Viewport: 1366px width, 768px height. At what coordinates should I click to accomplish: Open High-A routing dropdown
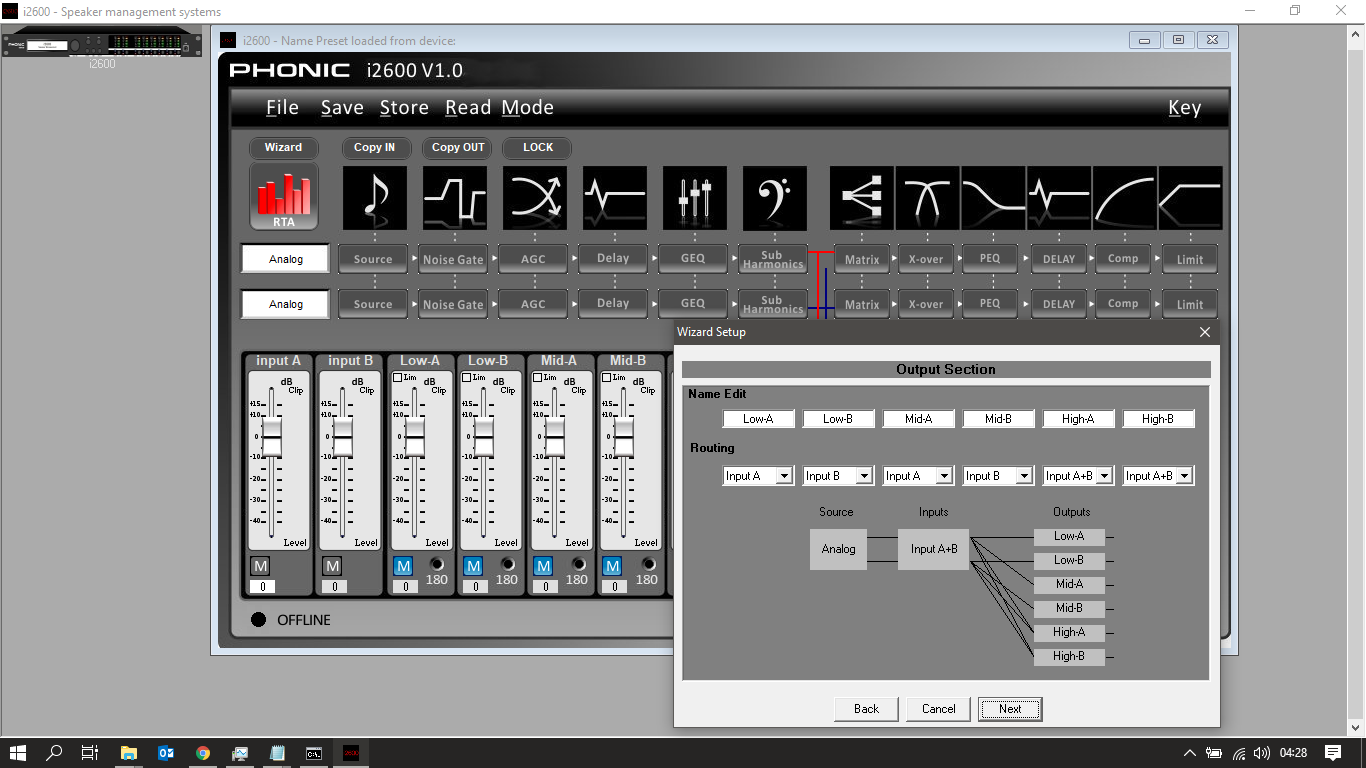(1104, 476)
